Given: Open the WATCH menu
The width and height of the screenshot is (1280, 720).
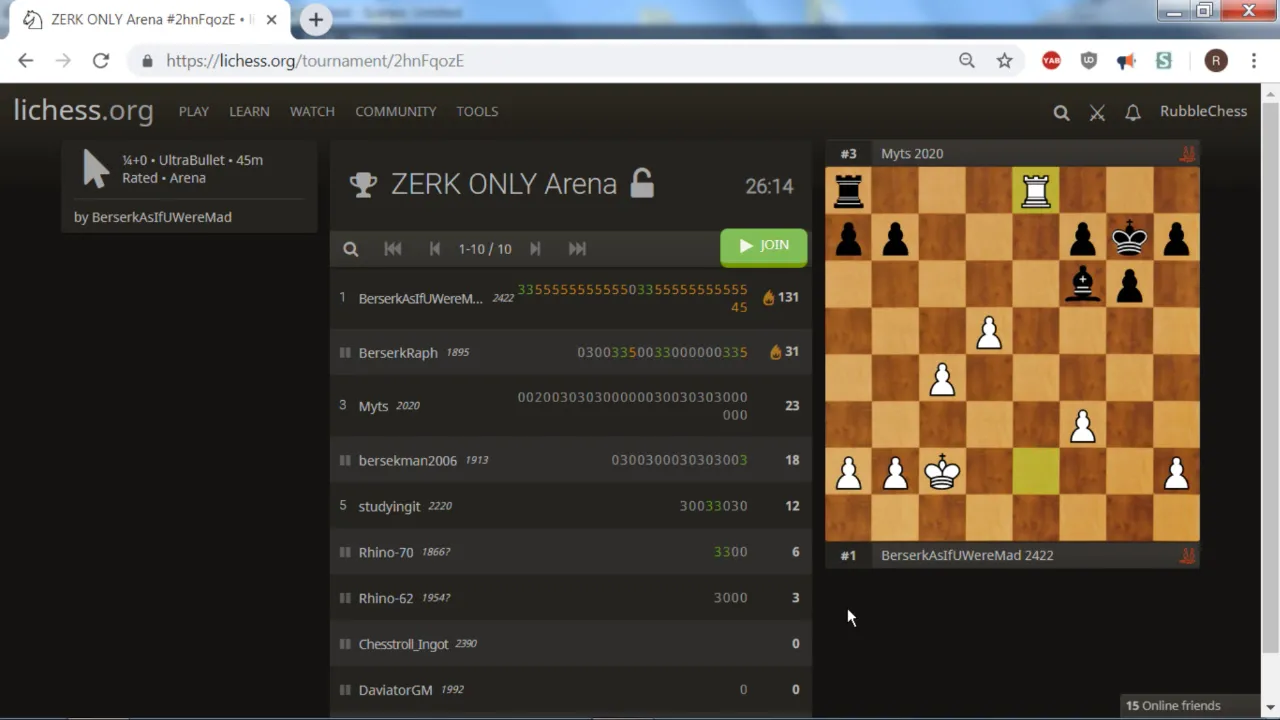Looking at the screenshot, I should point(312,111).
